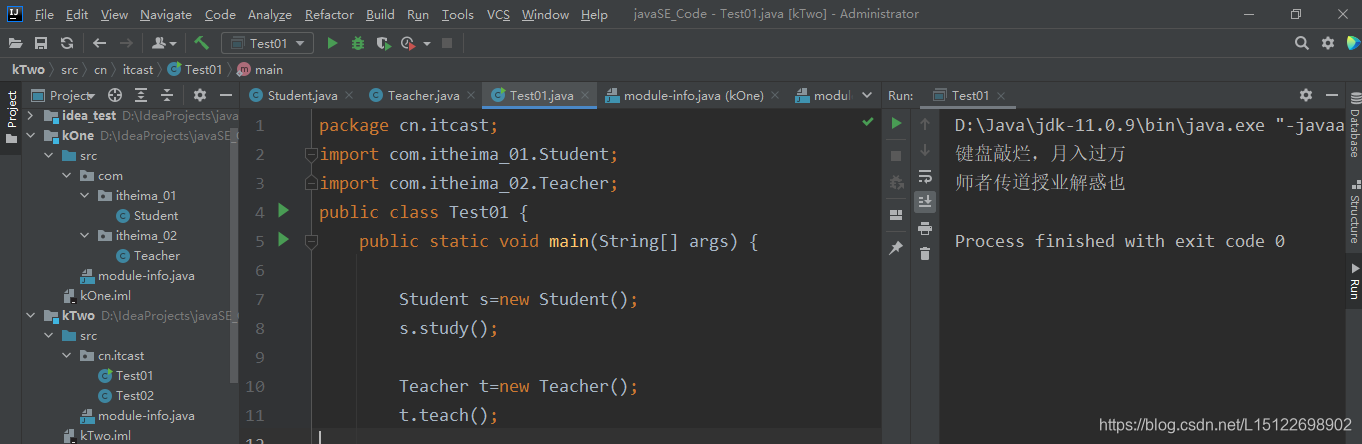1362x444 pixels.
Task: Open the user/VCS dropdown in toolbar
Action: click(x=163, y=43)
